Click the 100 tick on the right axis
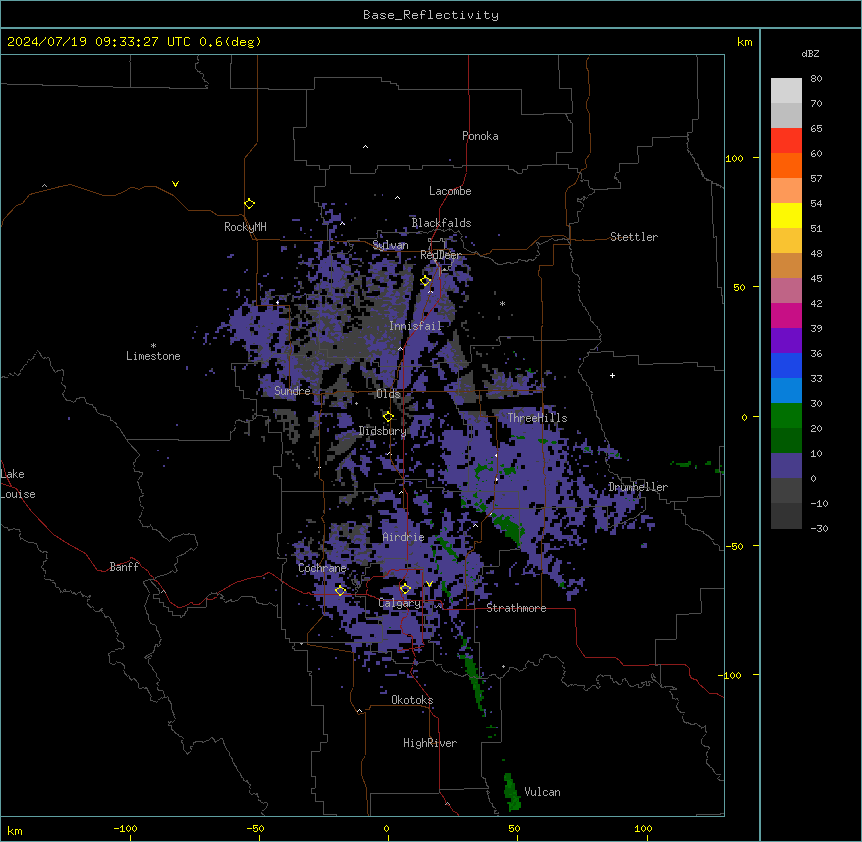Screen dimensions: 862x842 tap(734, 158)
